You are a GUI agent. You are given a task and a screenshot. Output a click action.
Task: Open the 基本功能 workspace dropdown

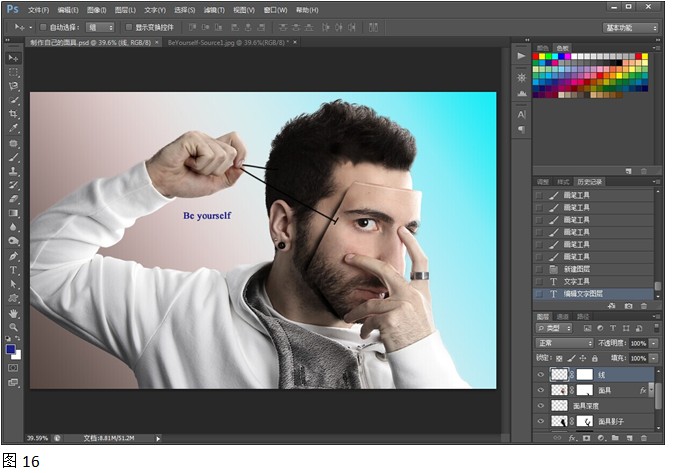[x=631, y=28]
